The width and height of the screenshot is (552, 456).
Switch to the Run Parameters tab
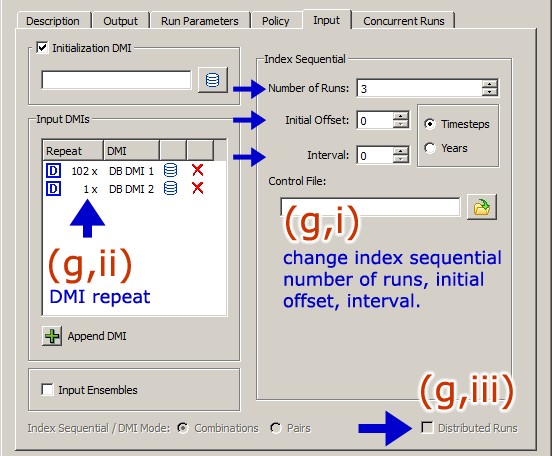(200, 21)
